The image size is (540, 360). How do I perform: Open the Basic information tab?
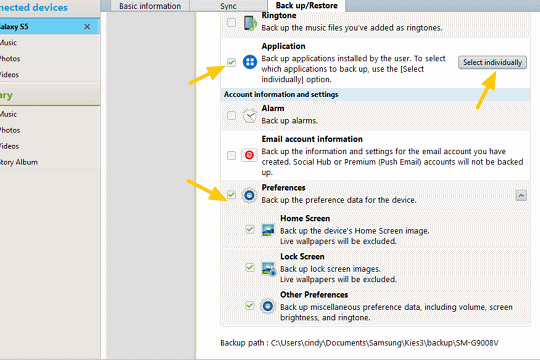point(150,6)
